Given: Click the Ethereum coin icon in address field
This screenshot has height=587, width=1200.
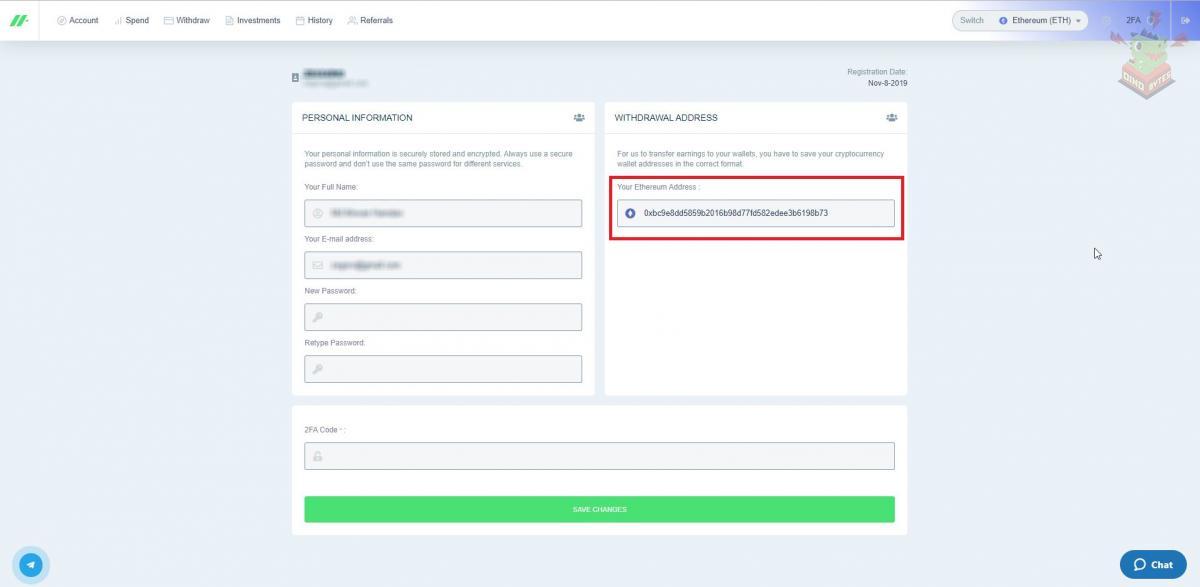Looking at the screenshot, I should click(x=630, y=213).
